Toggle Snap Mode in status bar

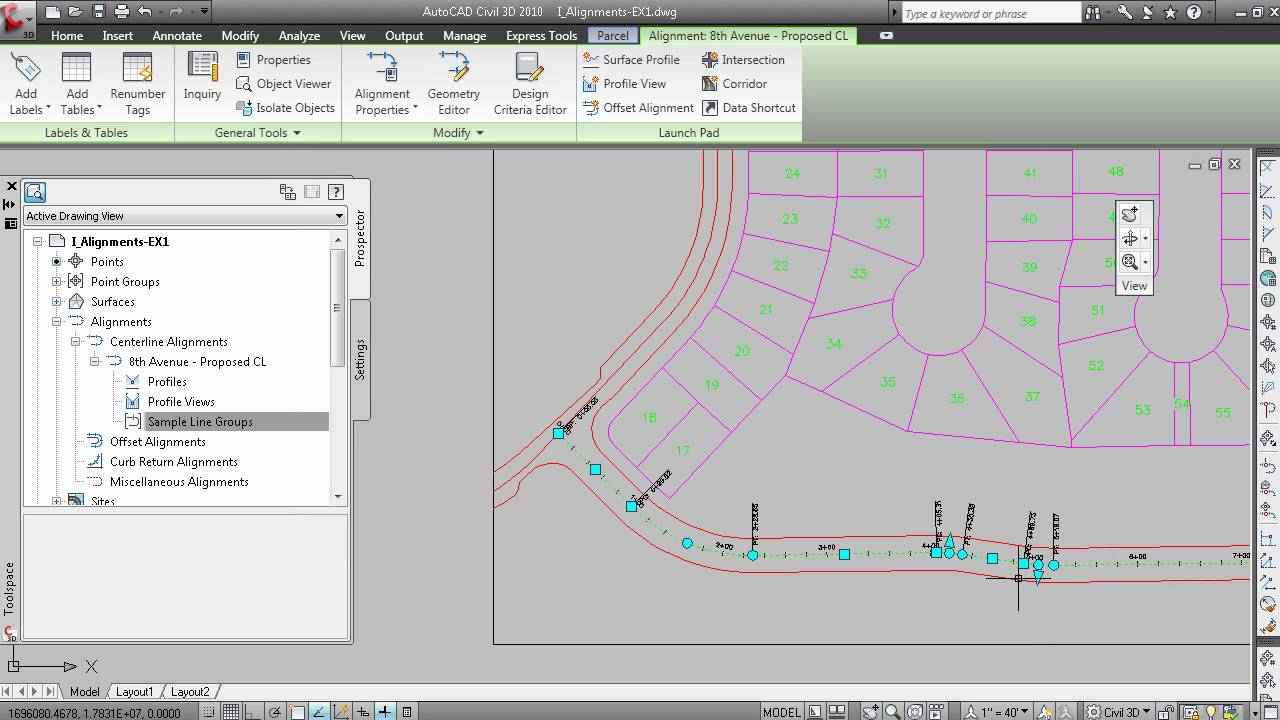207,712
